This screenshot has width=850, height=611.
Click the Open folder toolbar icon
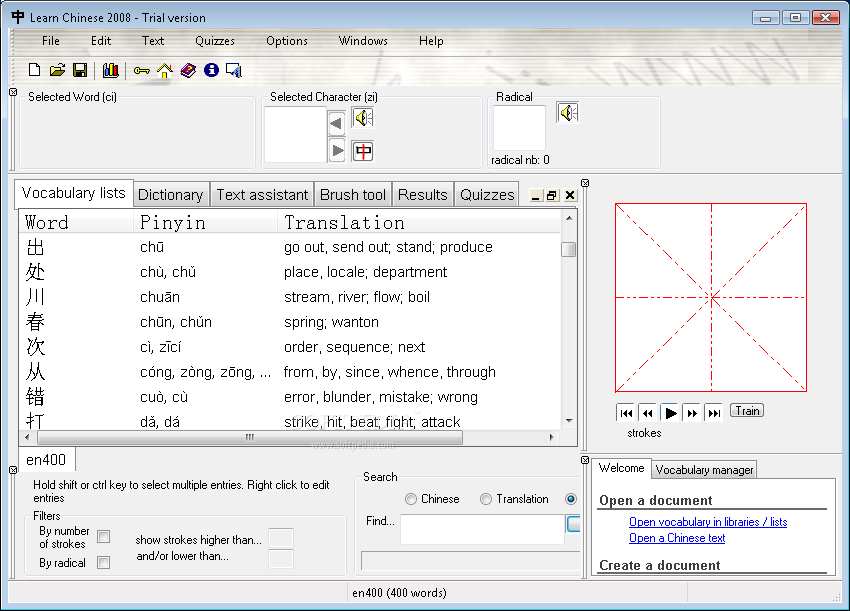tap(57, 70)
